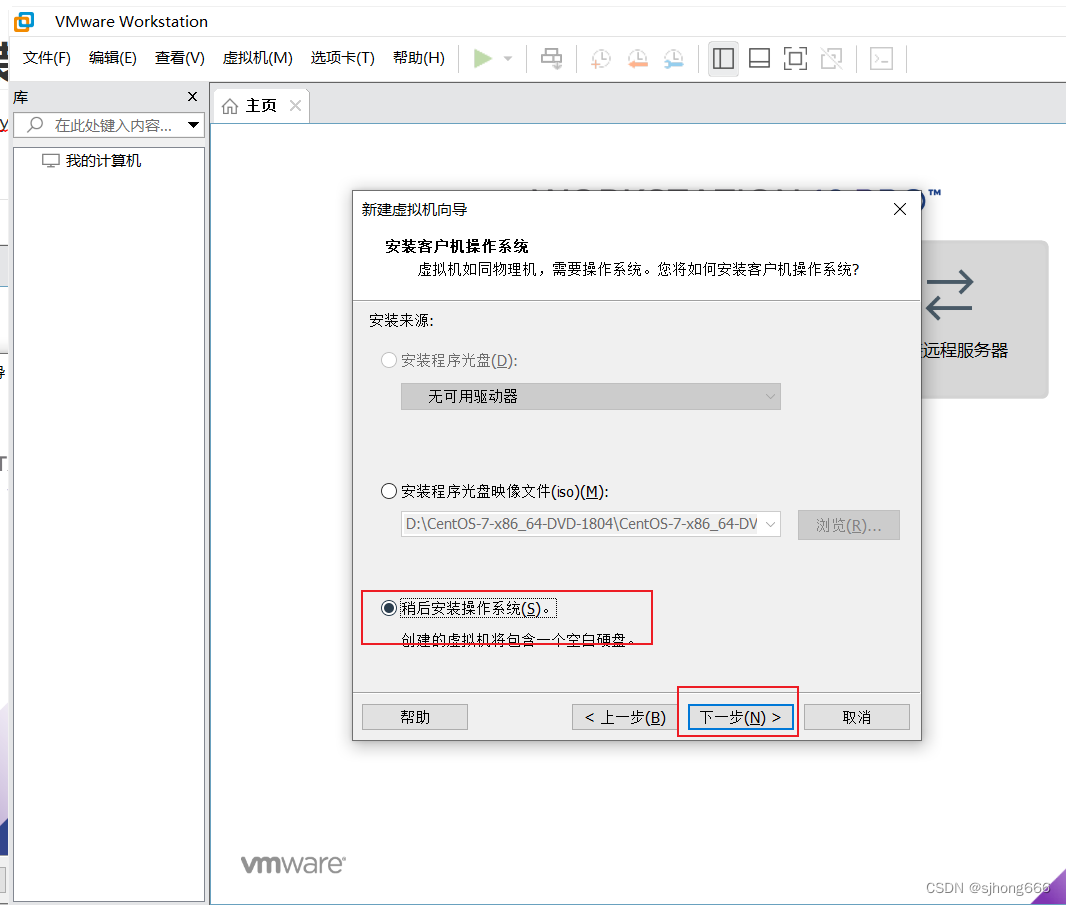Click the 浏览(R)... browse button

point(848,525)
